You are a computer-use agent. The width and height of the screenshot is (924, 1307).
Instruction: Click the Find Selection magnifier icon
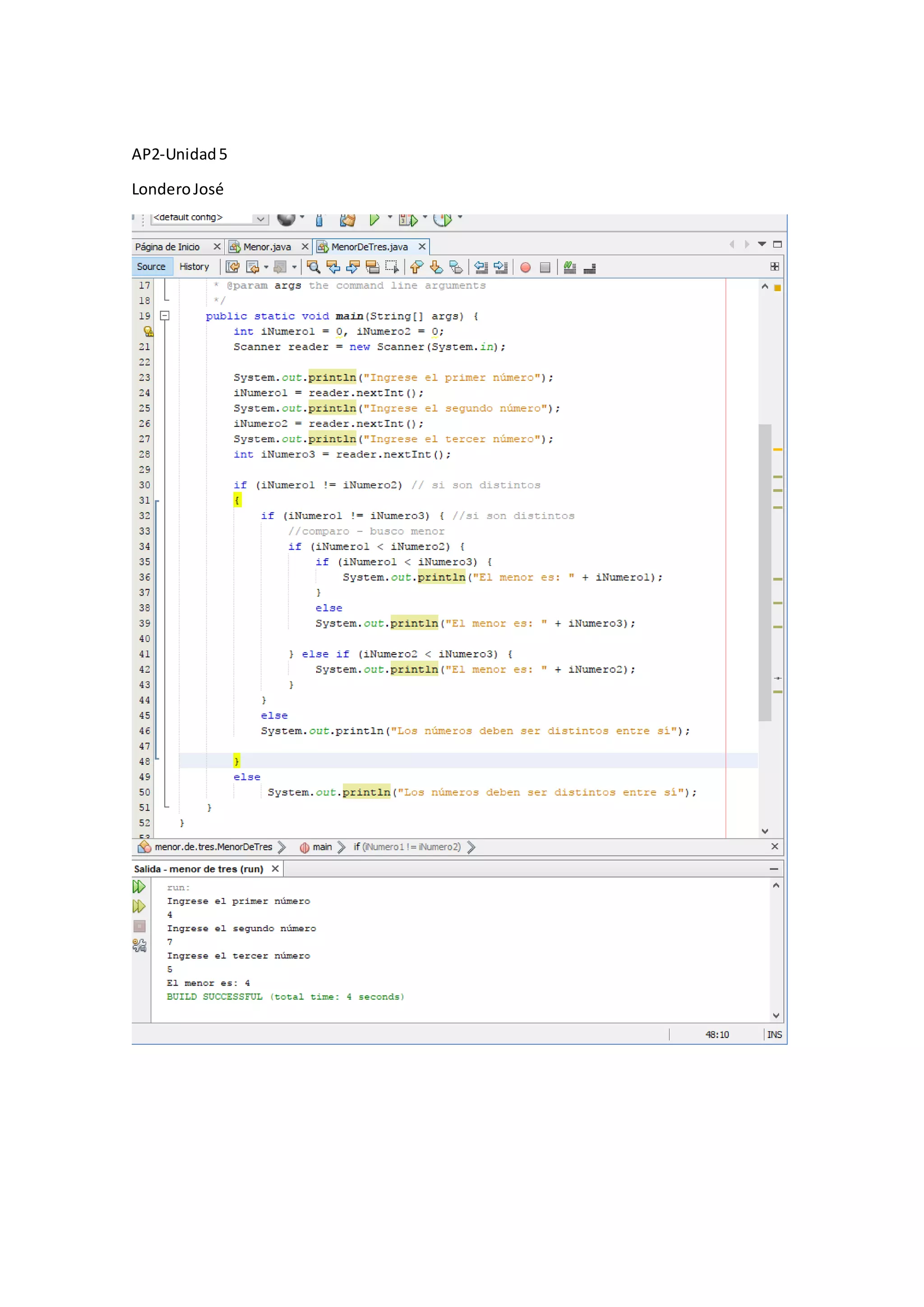pyautogui.click(x=313, y=267)
